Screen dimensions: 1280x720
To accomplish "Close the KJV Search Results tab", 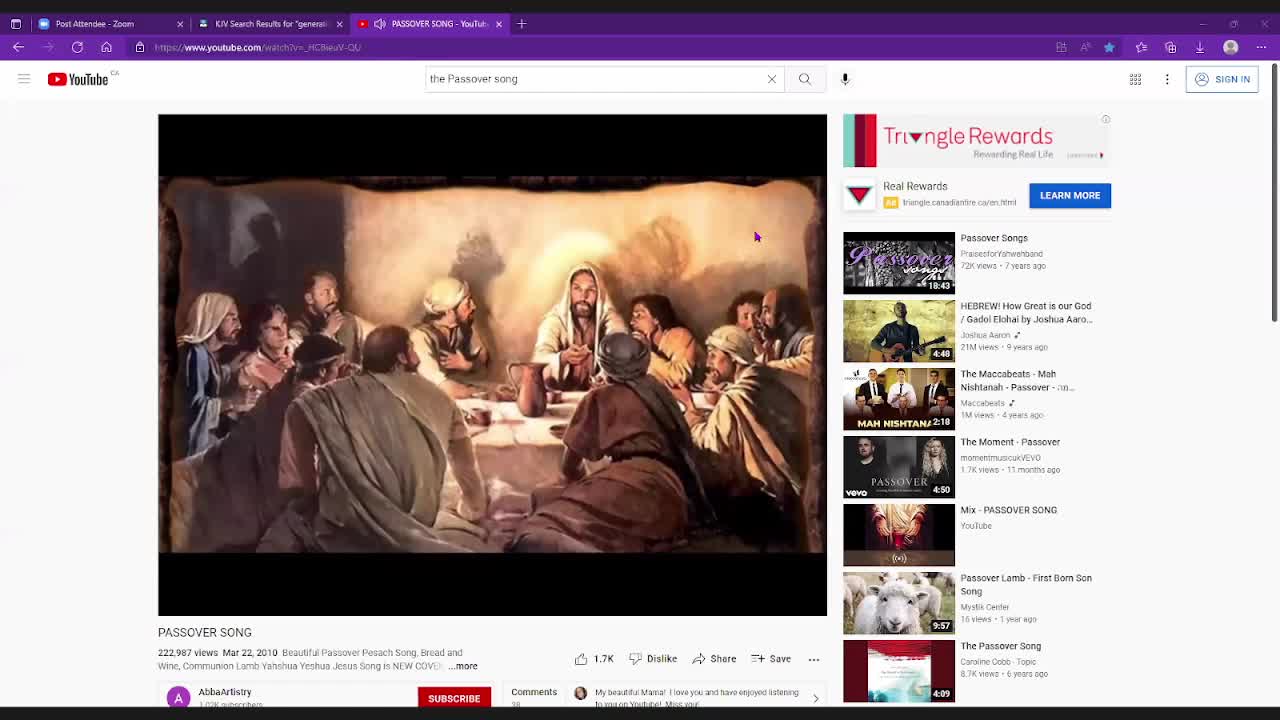I will (339, 23).
